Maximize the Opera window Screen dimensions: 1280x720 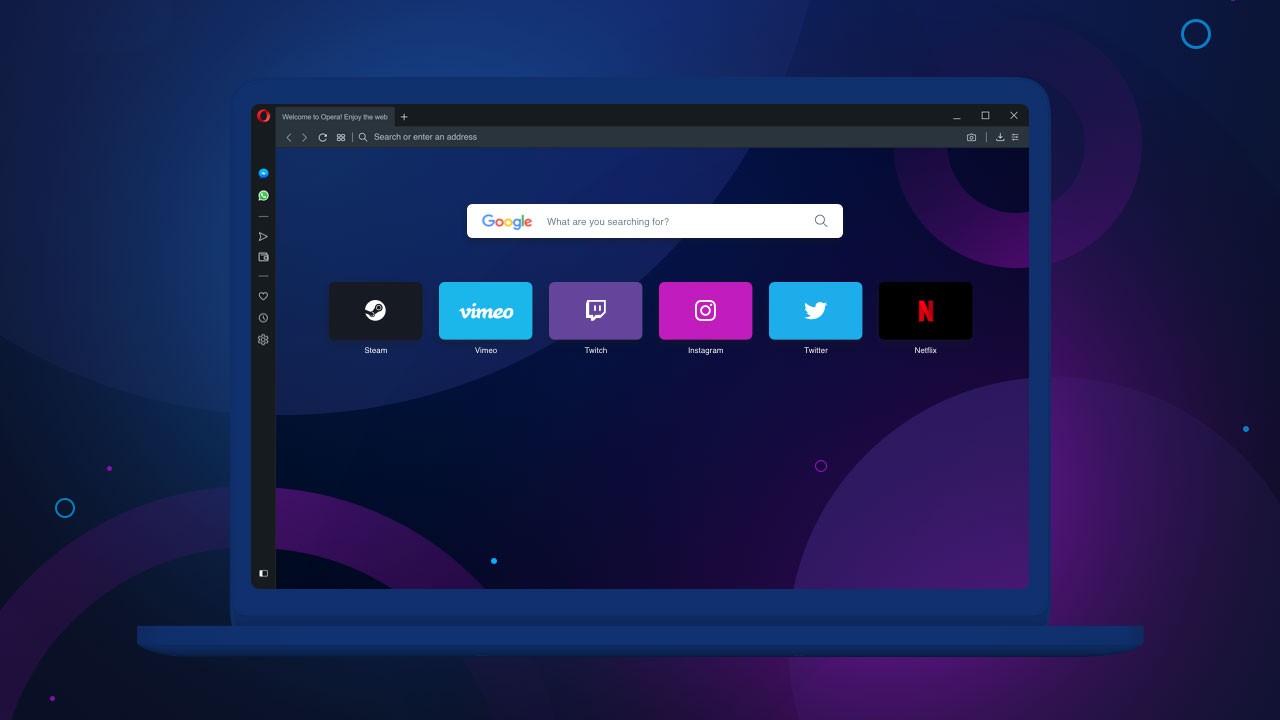985,116
